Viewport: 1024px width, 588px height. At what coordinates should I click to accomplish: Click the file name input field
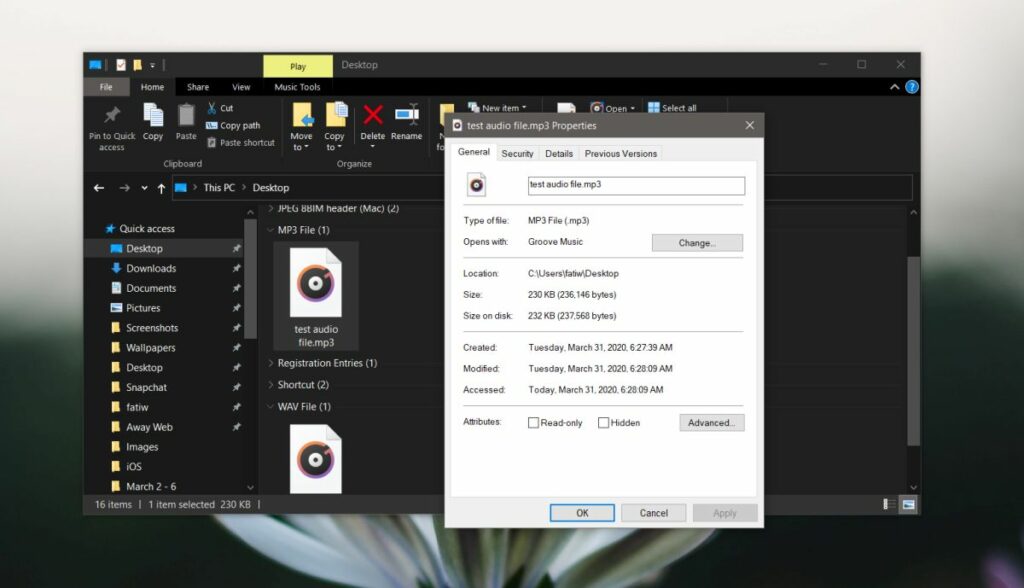tap(634, 185)
